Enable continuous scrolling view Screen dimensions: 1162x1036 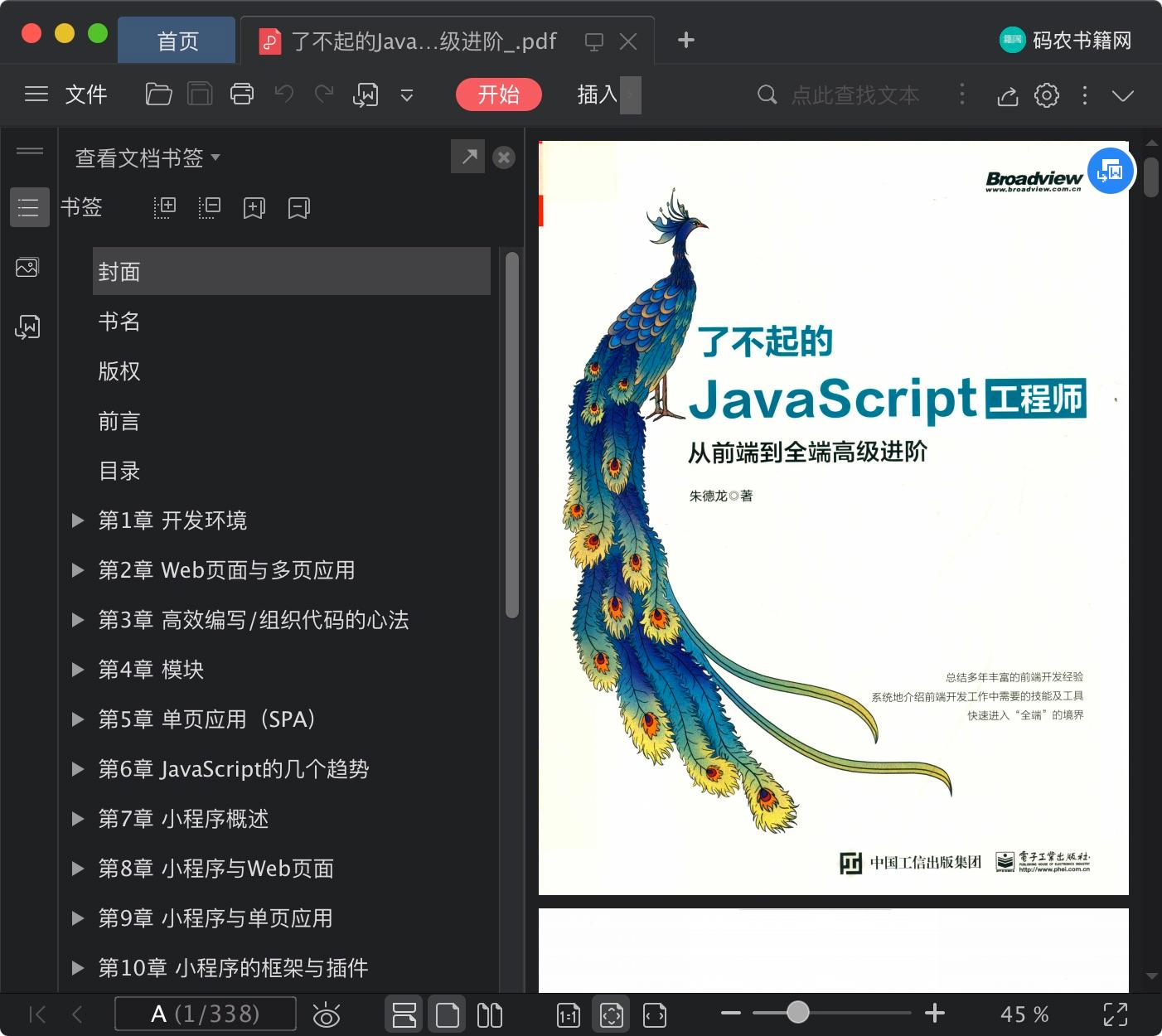tap(404, 1014)
